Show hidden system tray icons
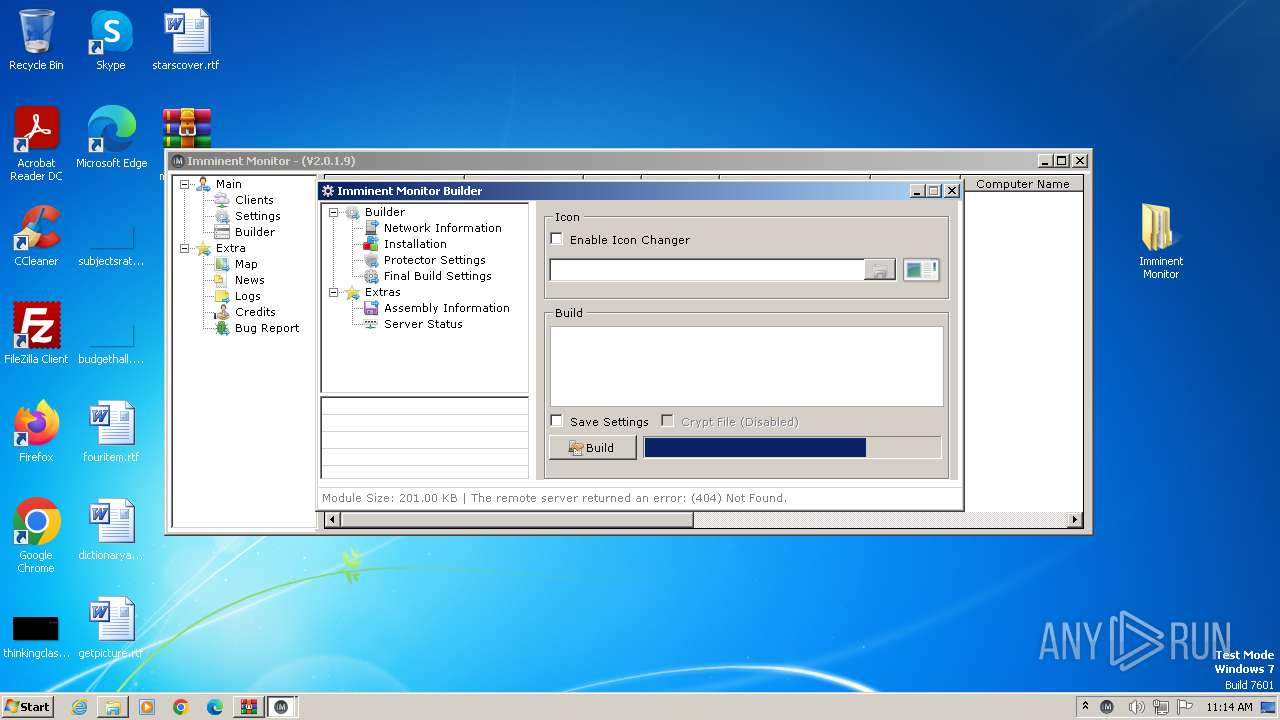1280x720 pixels. pyautogui.click(x=1085, y=706)
